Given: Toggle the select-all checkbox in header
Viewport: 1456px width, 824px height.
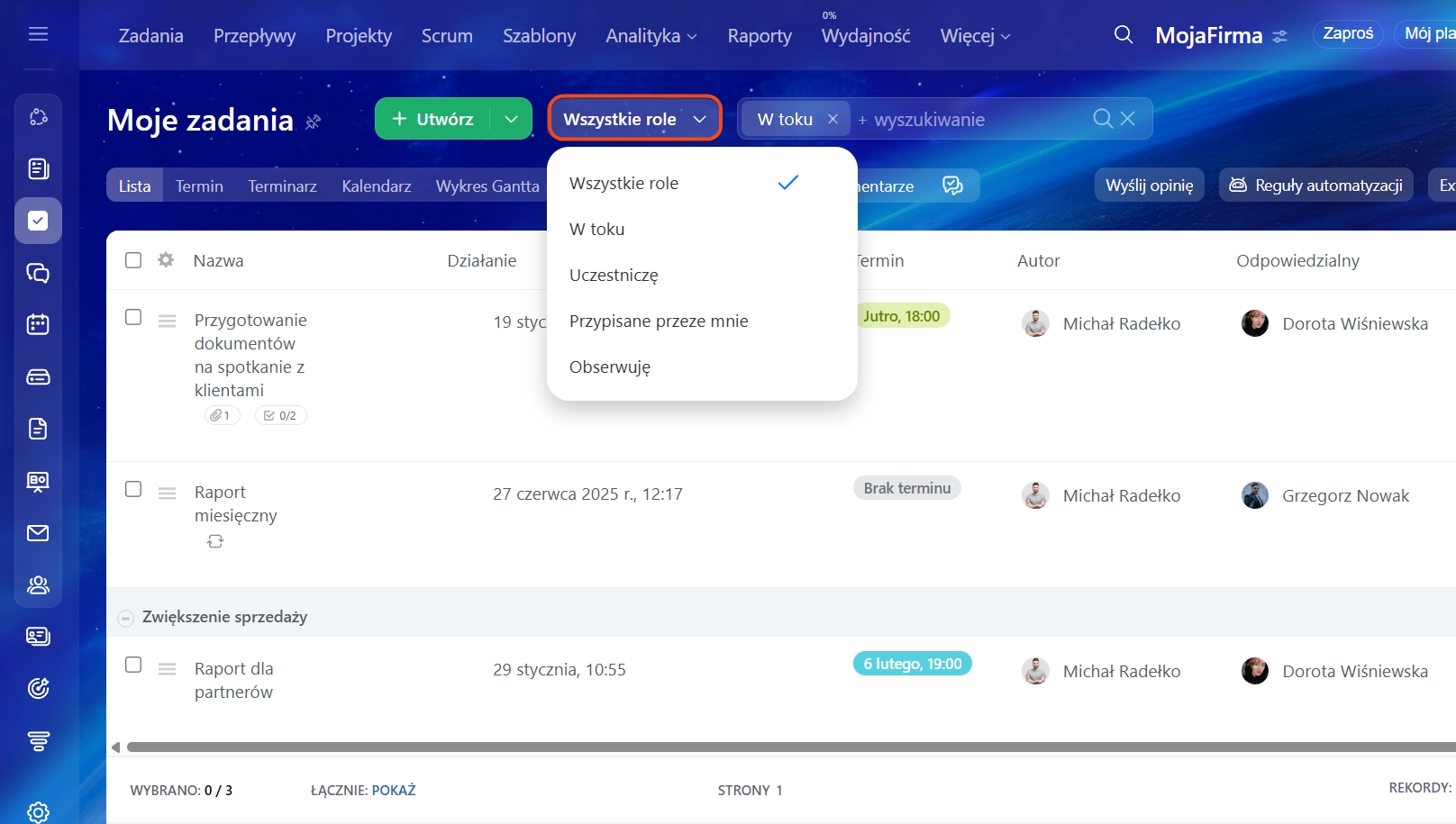Looking at the screenshot, I should (133, 260).
